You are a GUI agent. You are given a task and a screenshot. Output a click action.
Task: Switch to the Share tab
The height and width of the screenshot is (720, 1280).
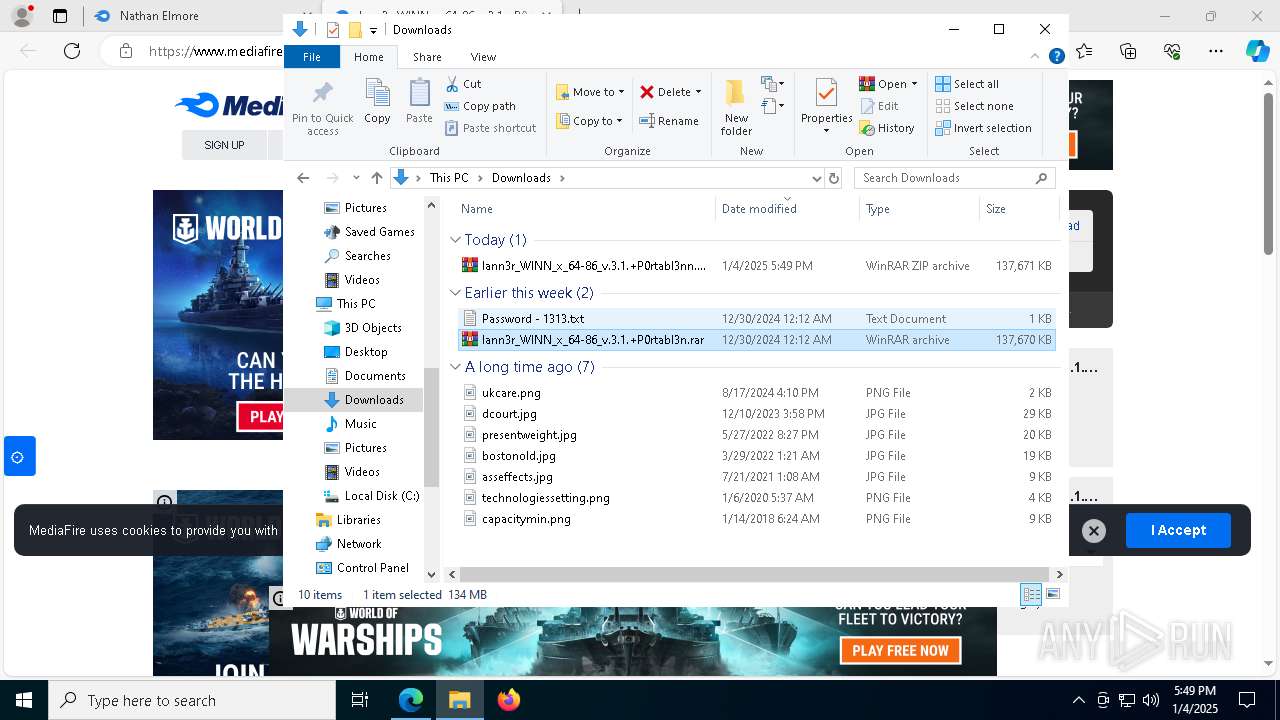click(x=427, y=57)
